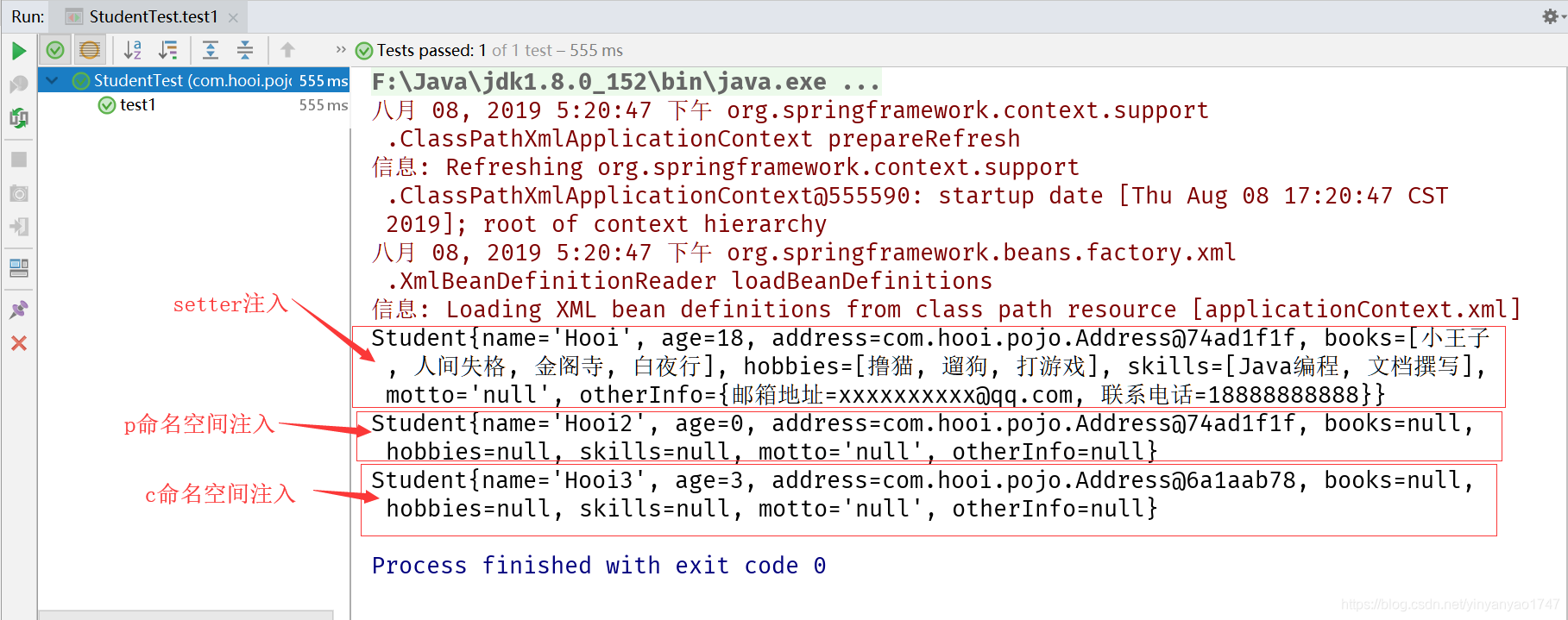Click the exit/import arrow icon in sidebar

(x=19, y=227)
